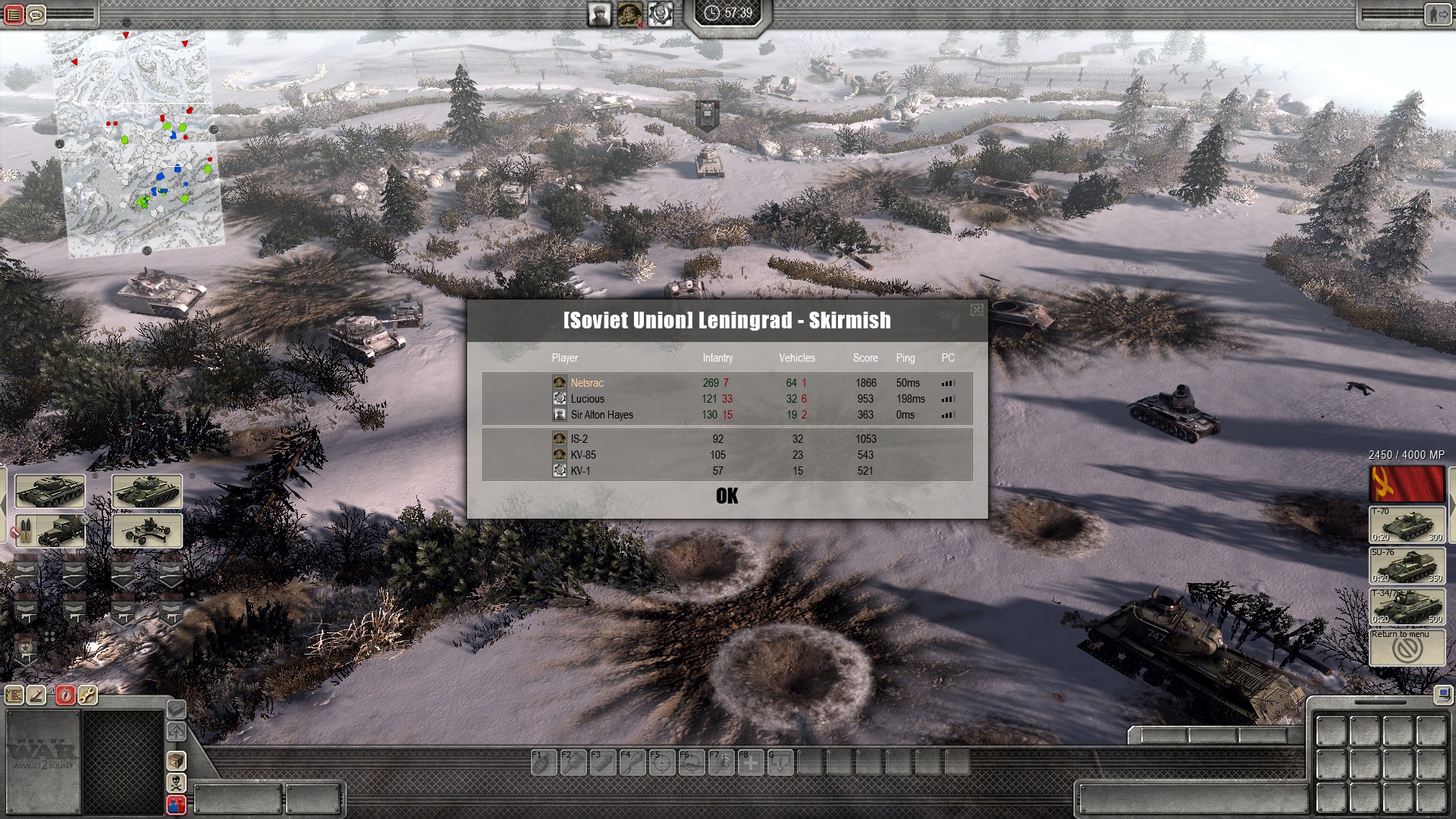The height and width of the screenshot is (819, 1456).
Task: Click the pencil drawing tool icon
Action: click(x=37, y=695)
